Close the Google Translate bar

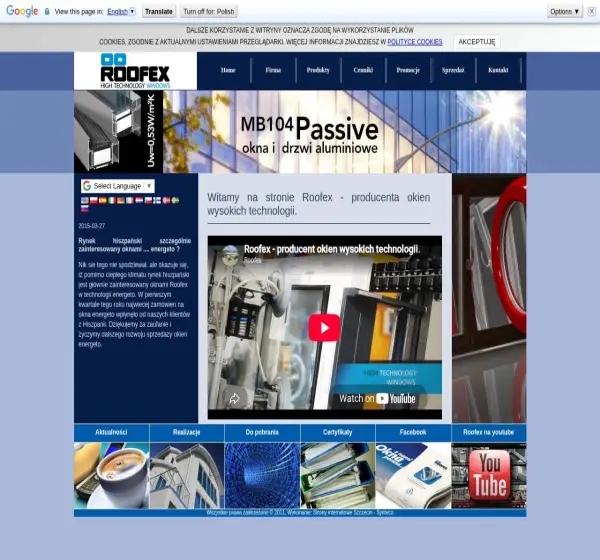(592, 11)
